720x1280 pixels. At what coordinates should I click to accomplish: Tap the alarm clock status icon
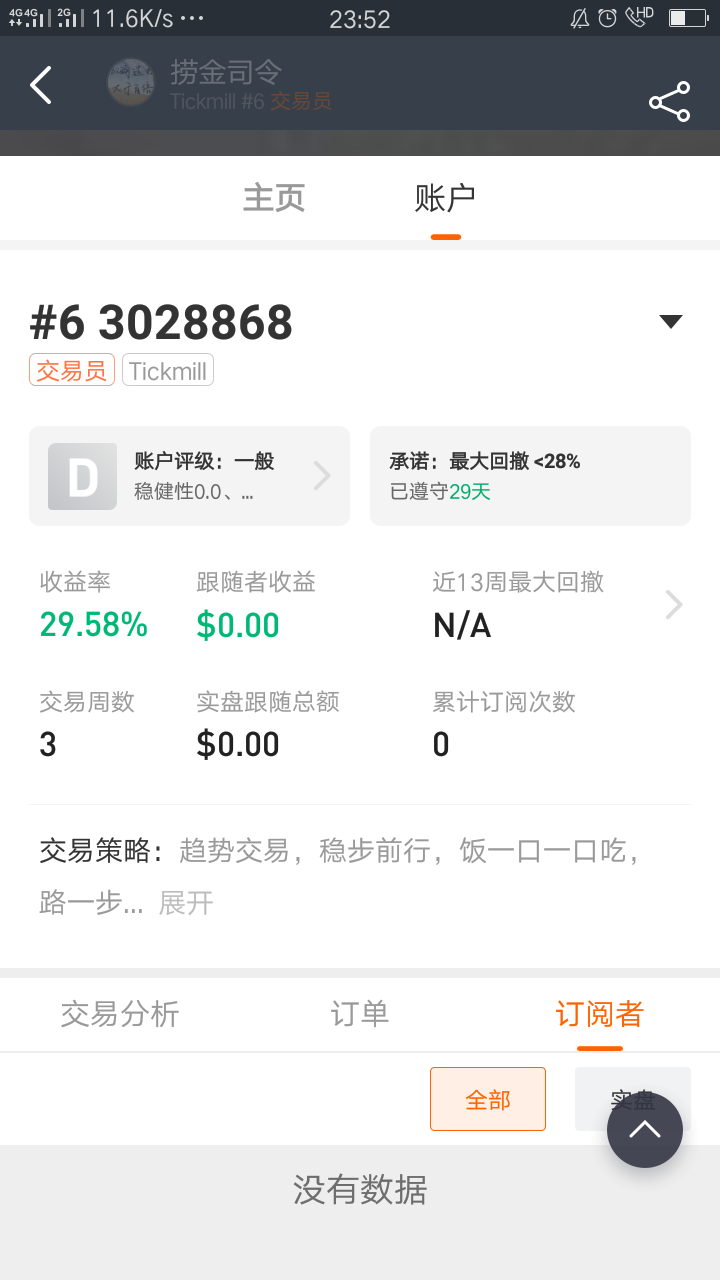click(607, 18)
